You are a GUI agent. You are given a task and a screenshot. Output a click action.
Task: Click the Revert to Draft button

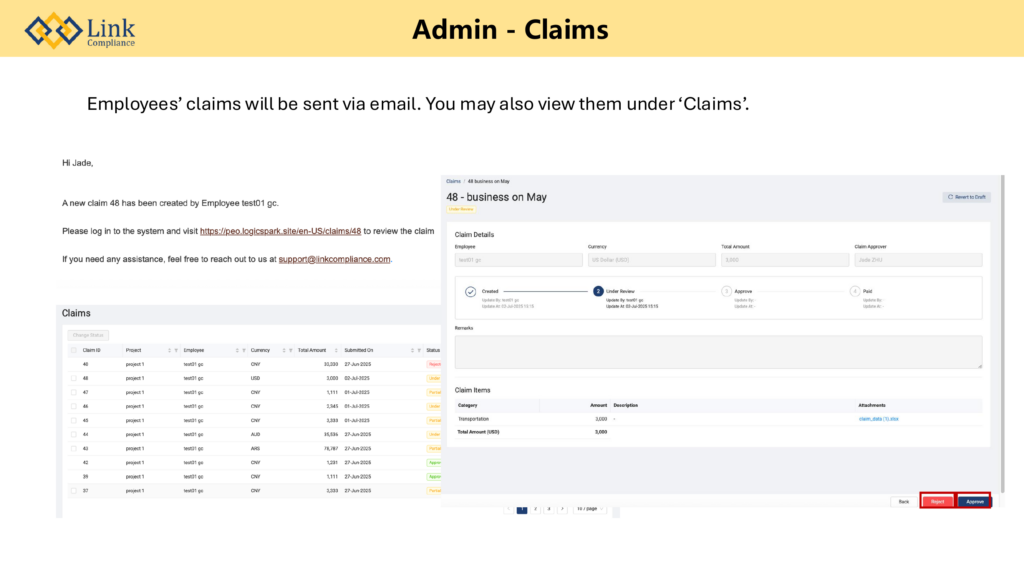click(x=966, y=197)
